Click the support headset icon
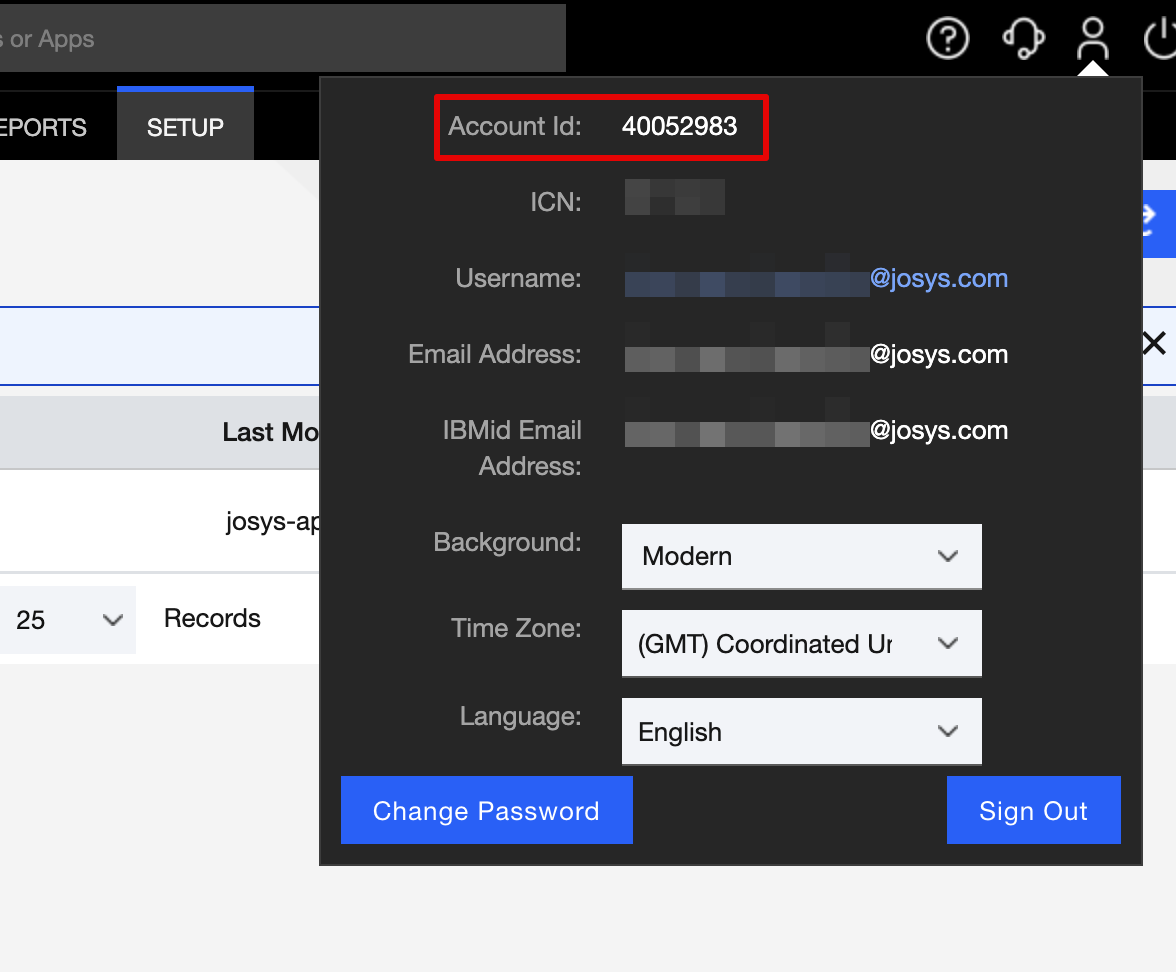1176x972 pixels. click(x=1023, y=39)
